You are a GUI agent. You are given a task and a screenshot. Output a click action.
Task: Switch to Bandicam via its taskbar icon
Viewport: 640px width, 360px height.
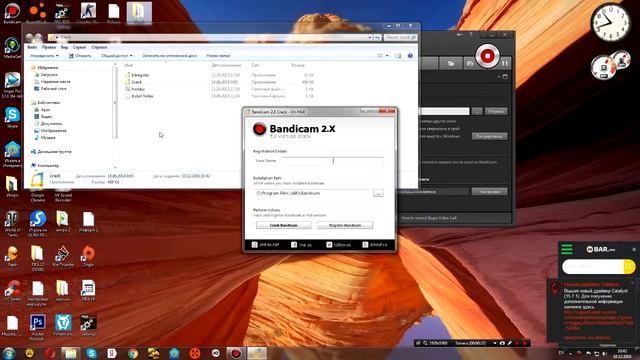(x=236, y=353)
